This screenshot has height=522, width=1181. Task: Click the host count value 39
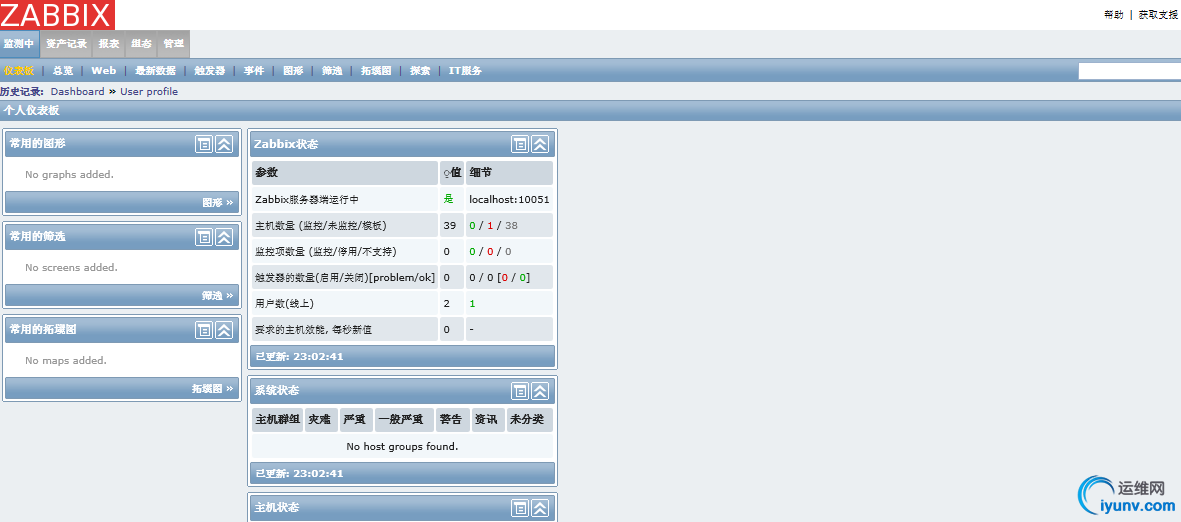click(x=450, y=226)
